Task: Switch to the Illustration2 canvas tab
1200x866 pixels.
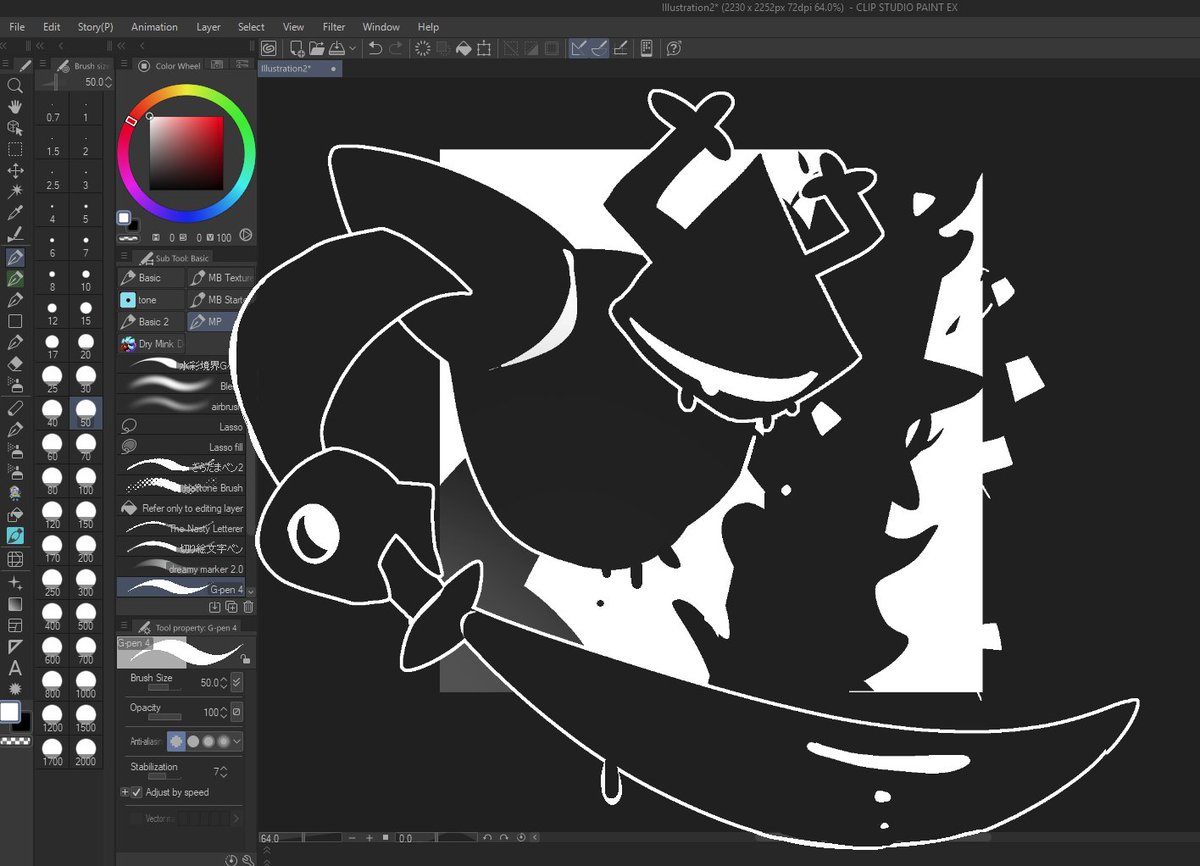Action: 299,68
